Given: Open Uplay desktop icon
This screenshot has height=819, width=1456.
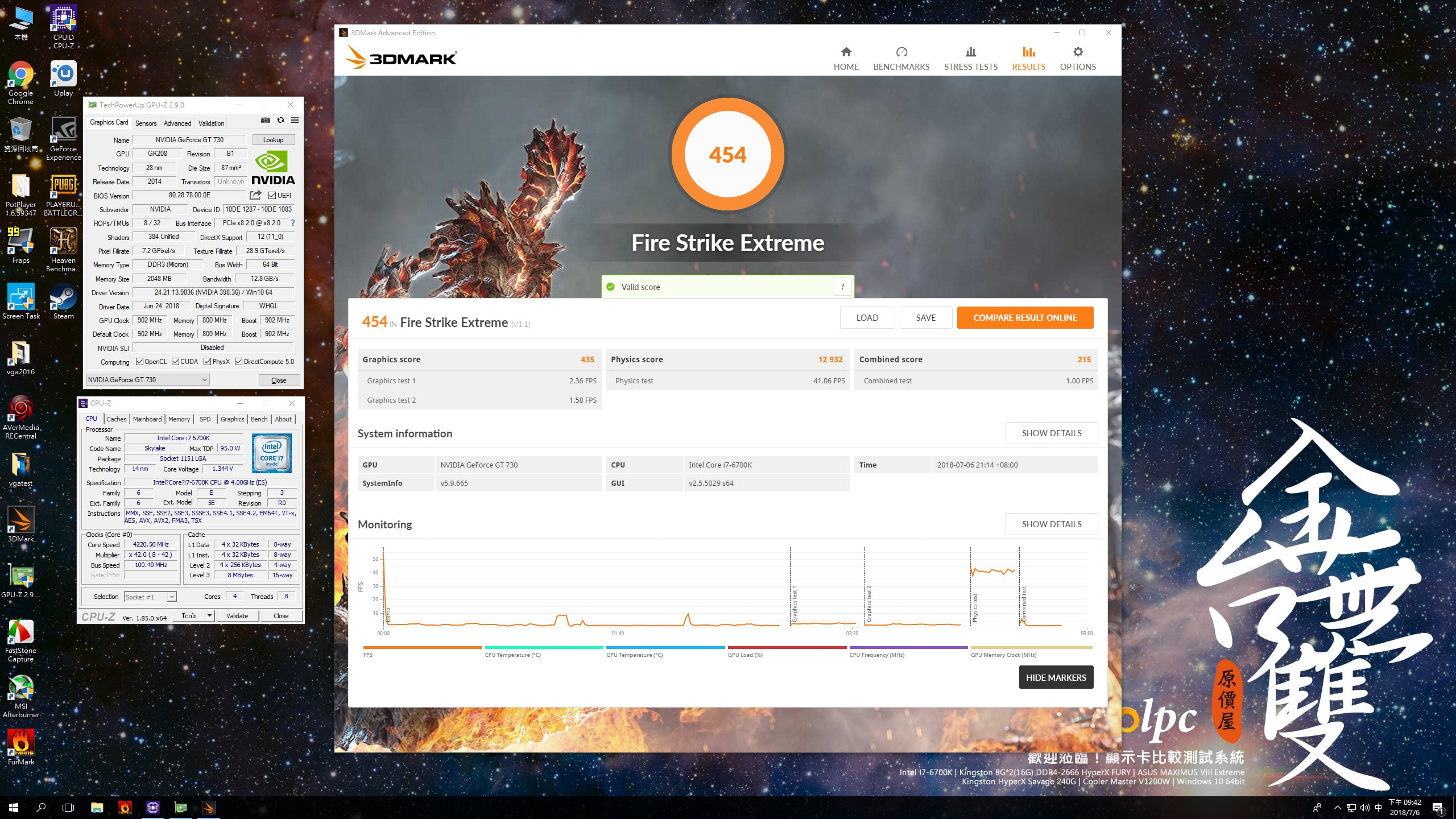Looking at the screenshot, I should 63,79.
